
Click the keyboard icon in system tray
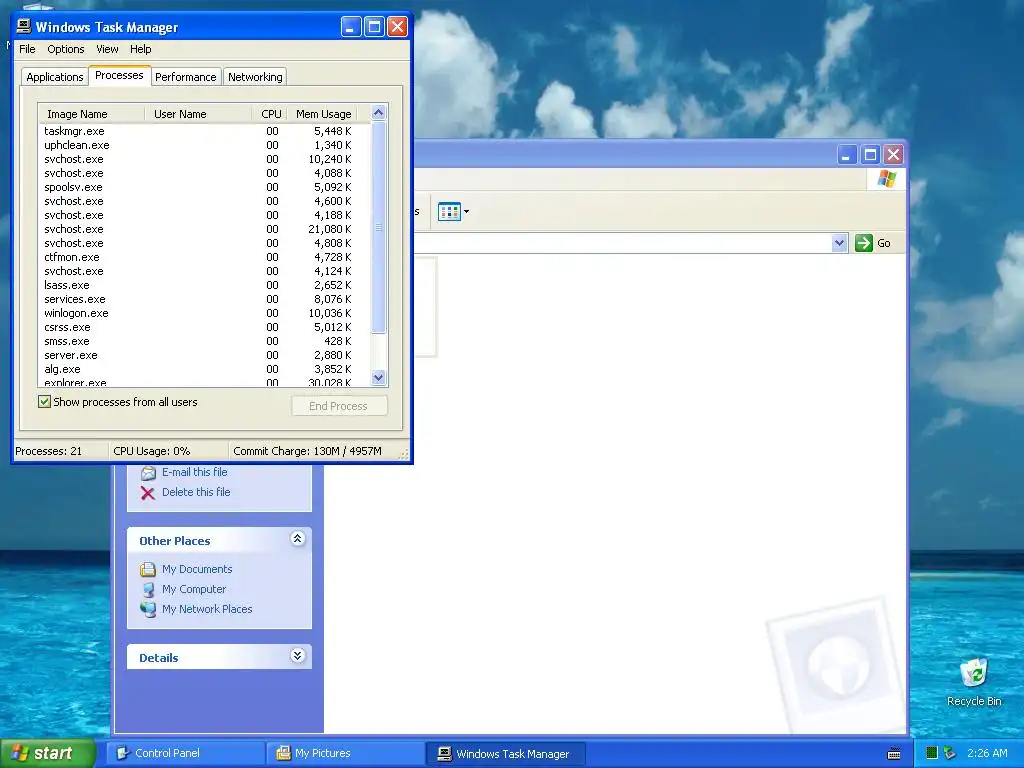(x=894, y=754)
